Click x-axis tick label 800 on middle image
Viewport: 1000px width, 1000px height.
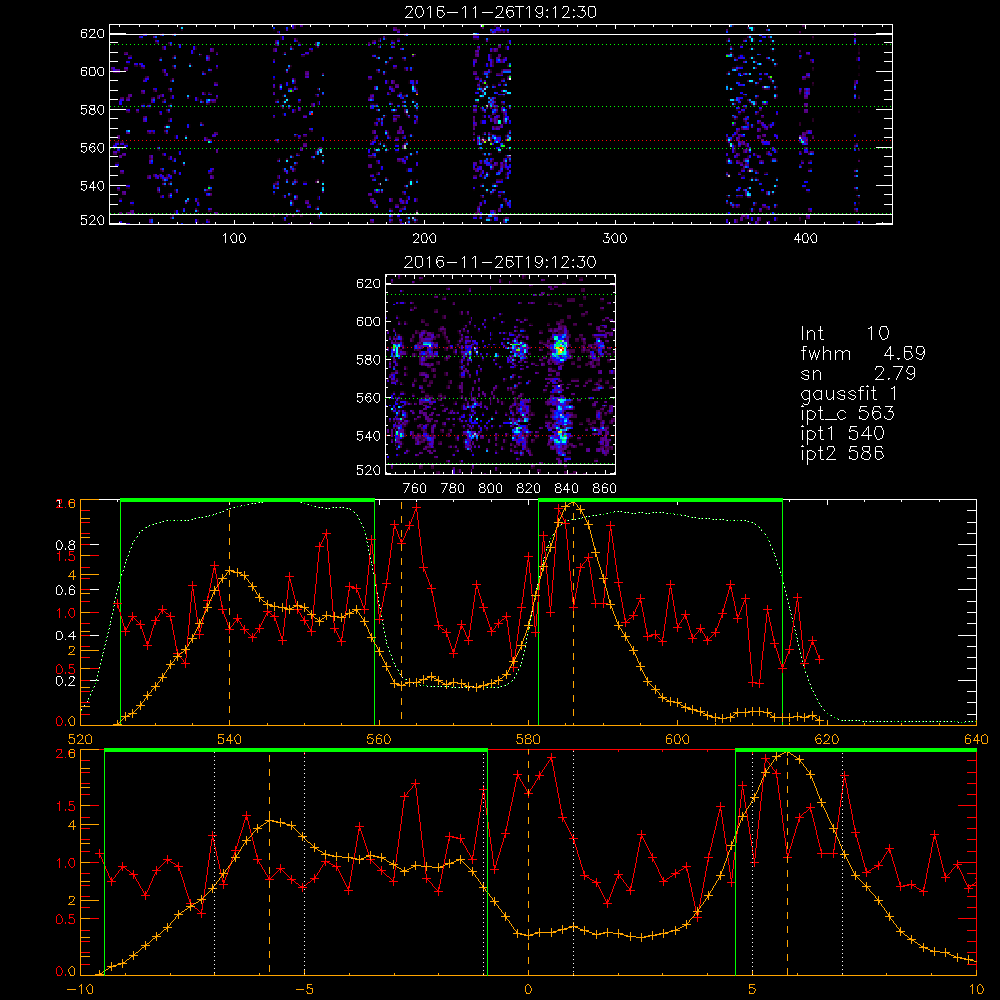[490, 489]
